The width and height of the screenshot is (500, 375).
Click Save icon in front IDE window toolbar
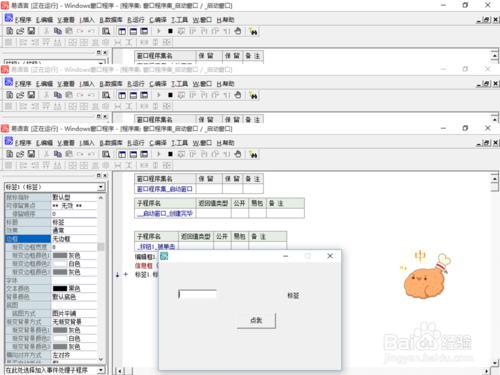[x=31, y=154]
